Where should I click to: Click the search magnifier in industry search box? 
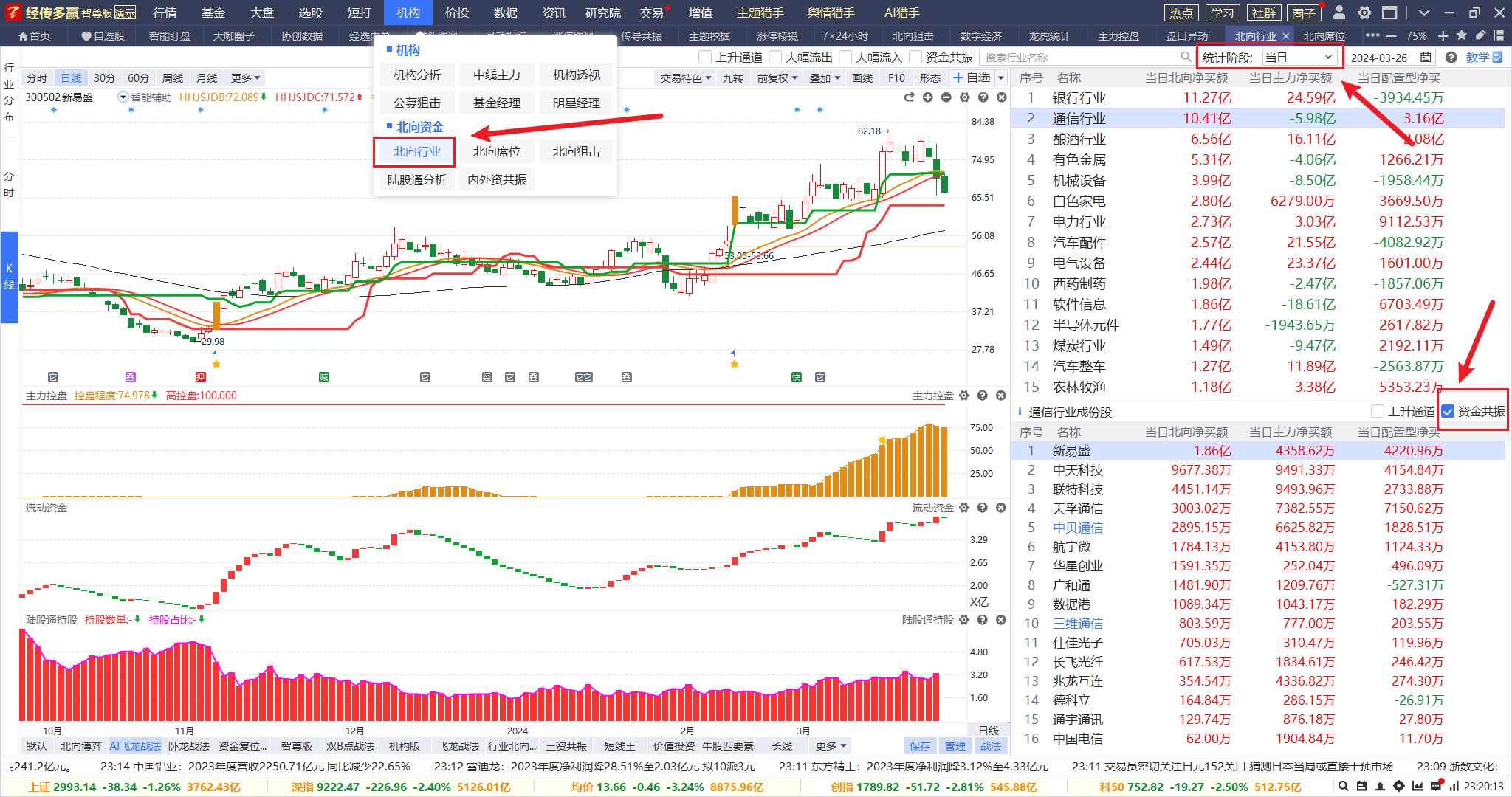coord(1186,57)
